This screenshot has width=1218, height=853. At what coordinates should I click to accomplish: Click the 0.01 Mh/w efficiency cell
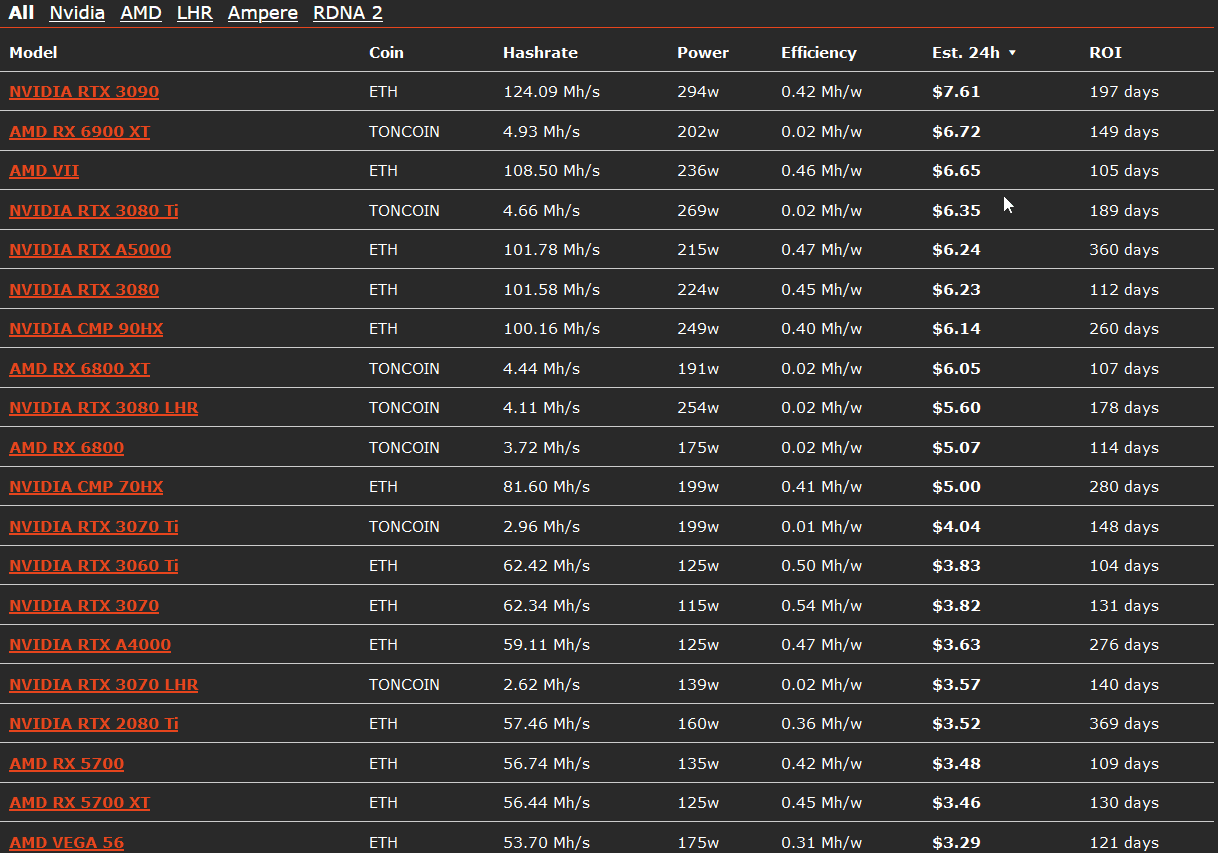[821, 526]
